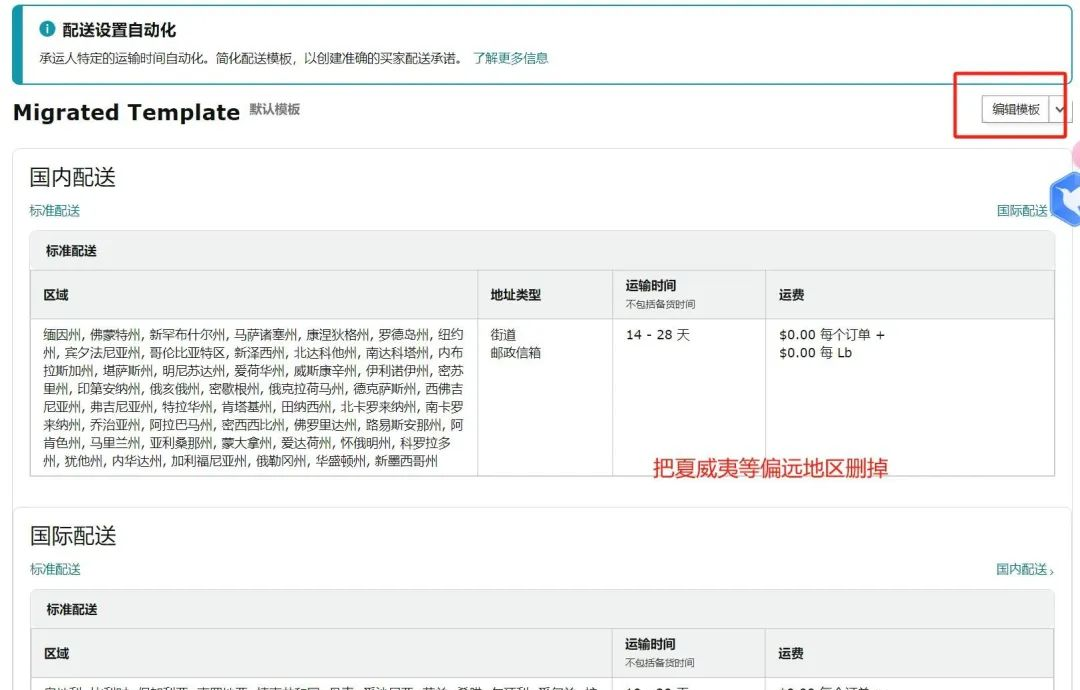Click the 街道 address type

[x=503, y=335]
